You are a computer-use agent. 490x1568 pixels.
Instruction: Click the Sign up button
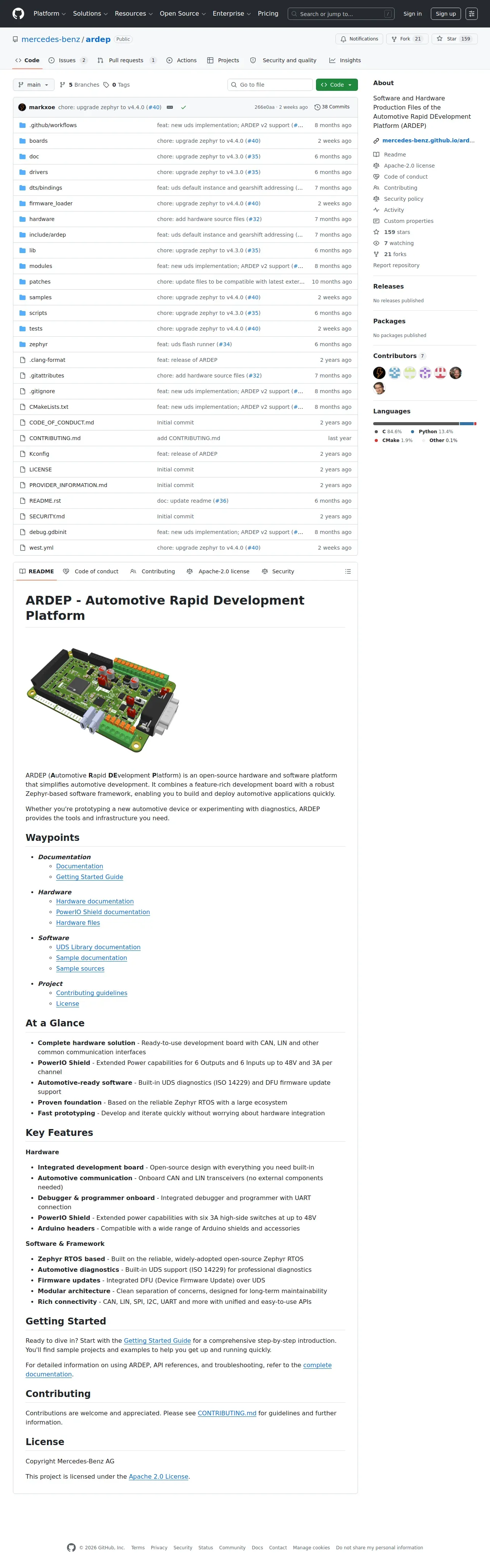[x=446, y=13]
